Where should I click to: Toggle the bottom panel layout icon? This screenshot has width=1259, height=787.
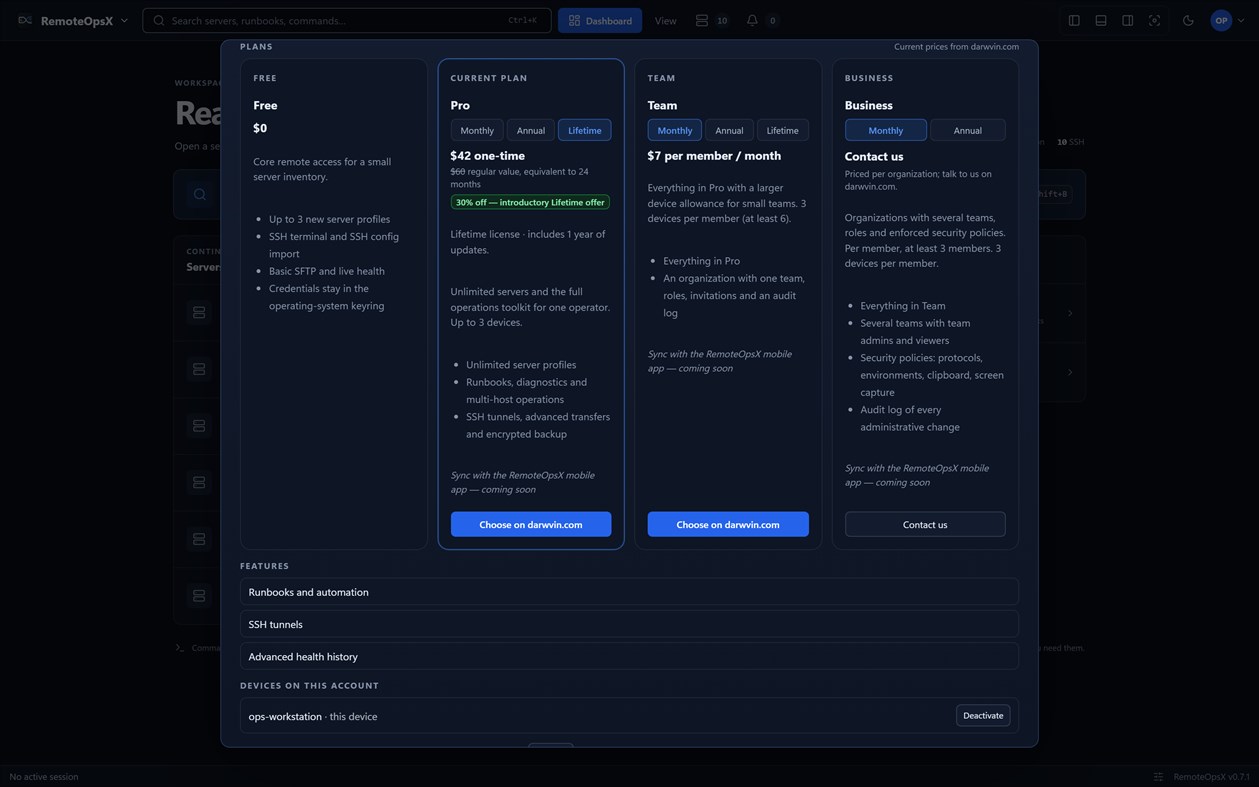point(1101,20)
